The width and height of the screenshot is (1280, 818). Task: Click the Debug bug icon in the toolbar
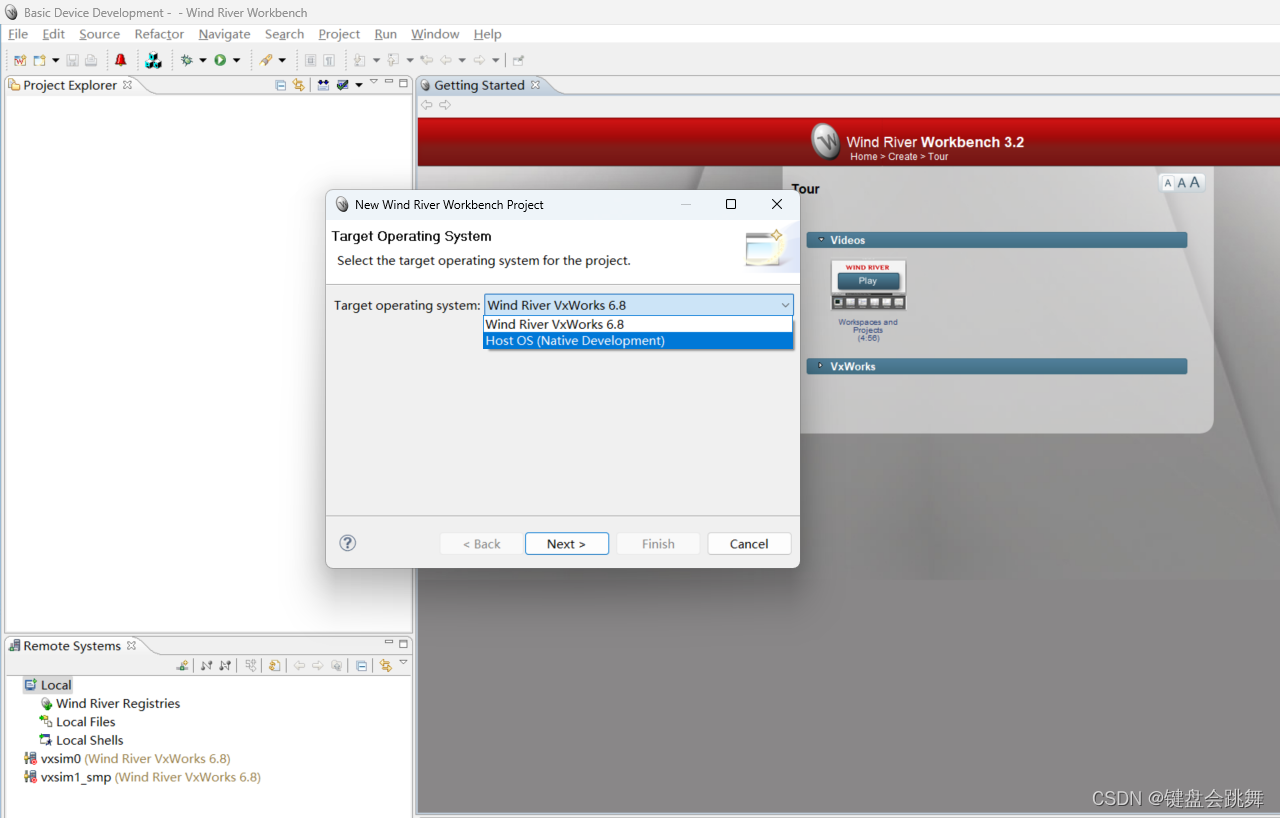[186, 60]
